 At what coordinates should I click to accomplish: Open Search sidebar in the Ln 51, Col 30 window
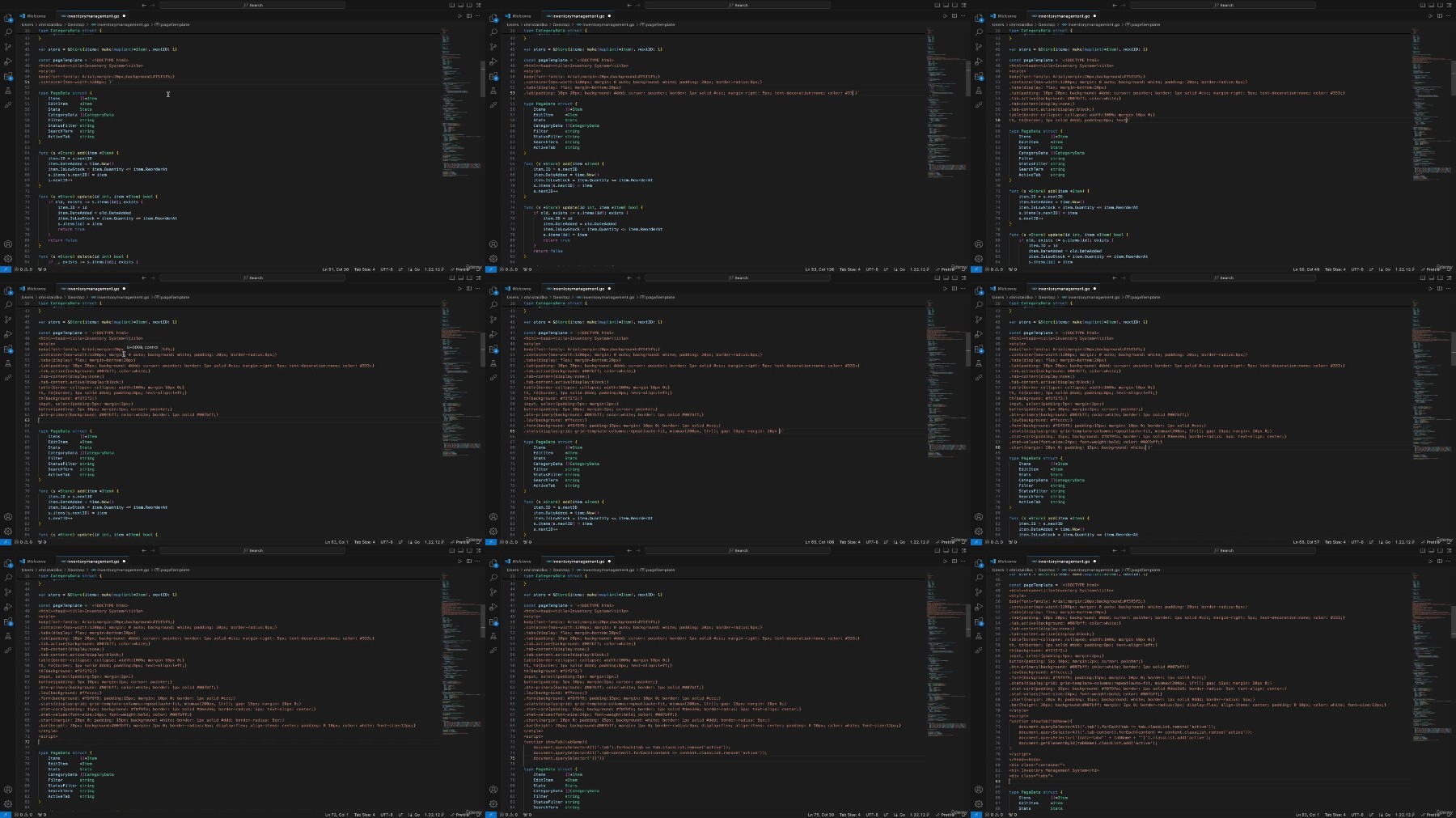[8, 32]
